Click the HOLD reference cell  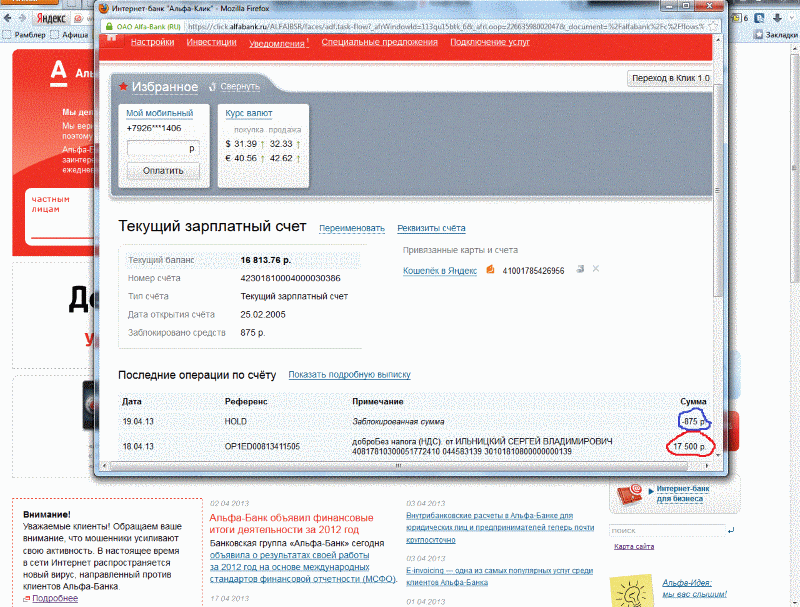(x=236, y=421)
